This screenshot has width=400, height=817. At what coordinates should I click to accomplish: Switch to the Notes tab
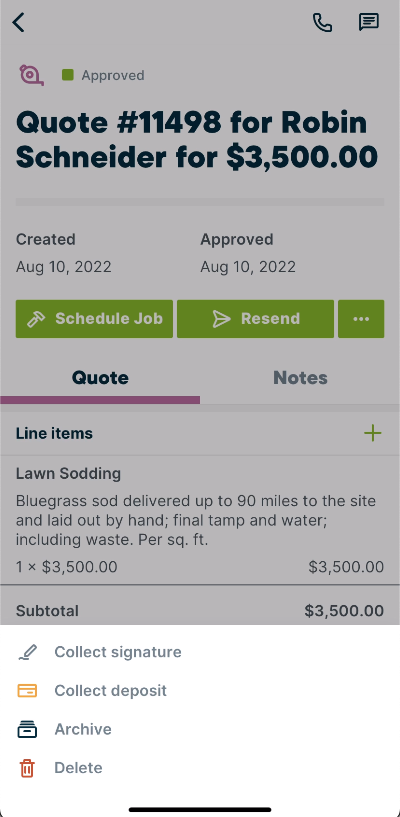point(300,378)
